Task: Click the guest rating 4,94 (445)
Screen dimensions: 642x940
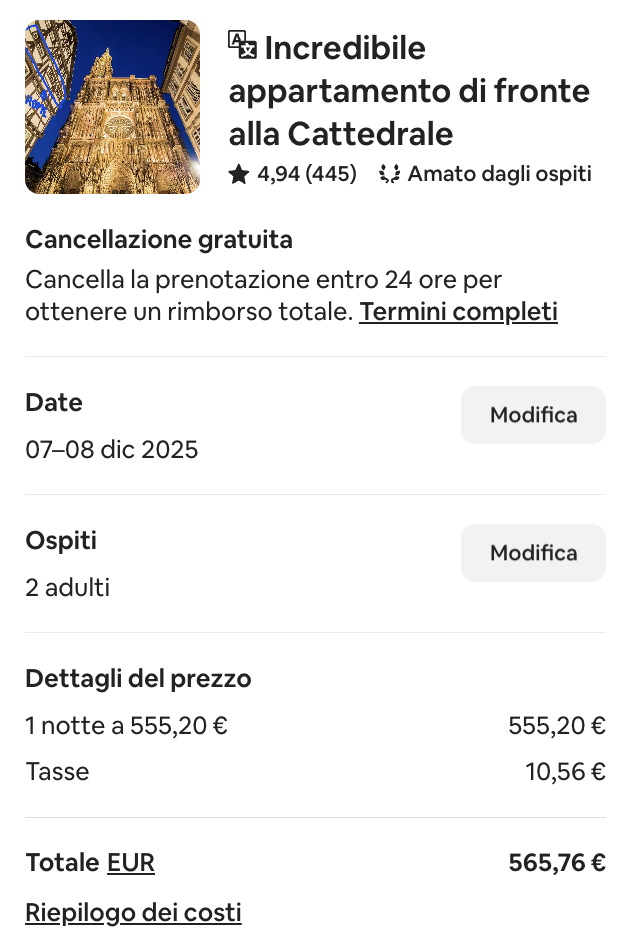Action: click(306, 173)
